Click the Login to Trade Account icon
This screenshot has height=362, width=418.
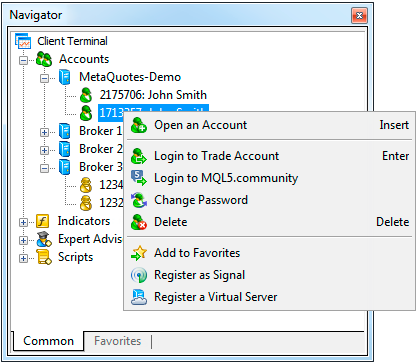click(x=139, y=156)
